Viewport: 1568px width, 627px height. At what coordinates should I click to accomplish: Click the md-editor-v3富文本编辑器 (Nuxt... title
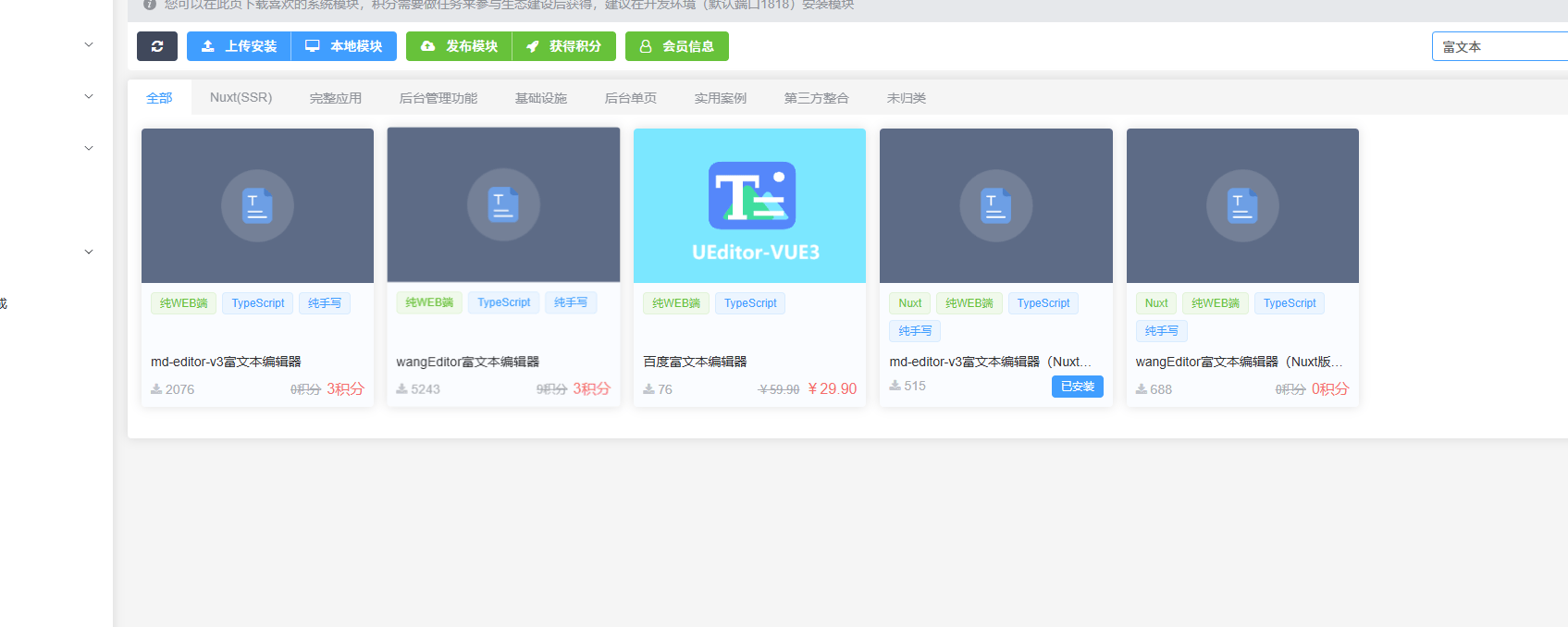990,362
